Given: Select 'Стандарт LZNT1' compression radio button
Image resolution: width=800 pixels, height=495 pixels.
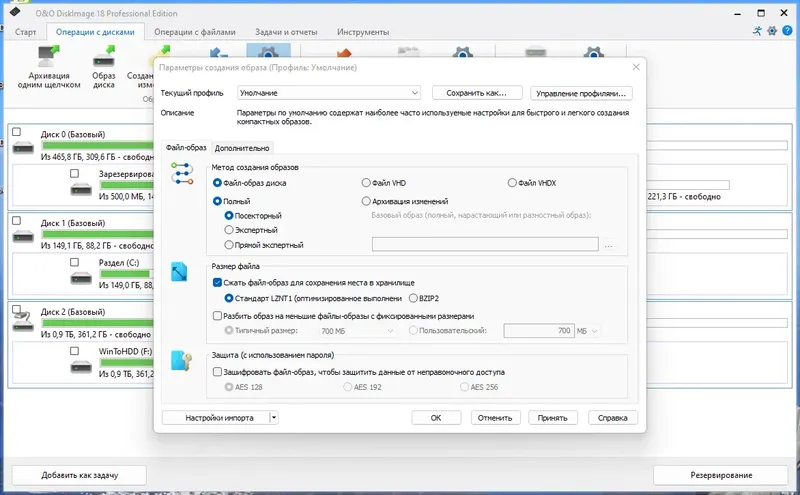Looking at the screenshot, I should [x=229, y=298].
